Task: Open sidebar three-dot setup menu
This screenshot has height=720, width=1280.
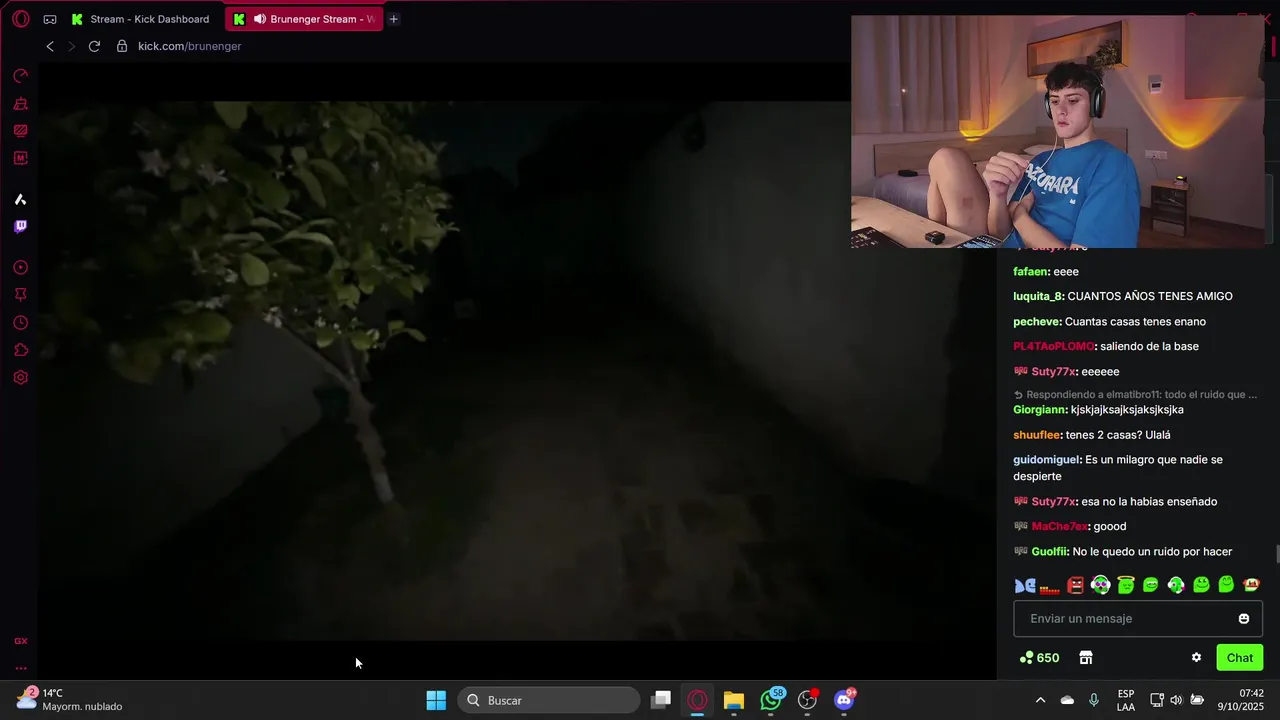Action: click(x=20, y=668)
